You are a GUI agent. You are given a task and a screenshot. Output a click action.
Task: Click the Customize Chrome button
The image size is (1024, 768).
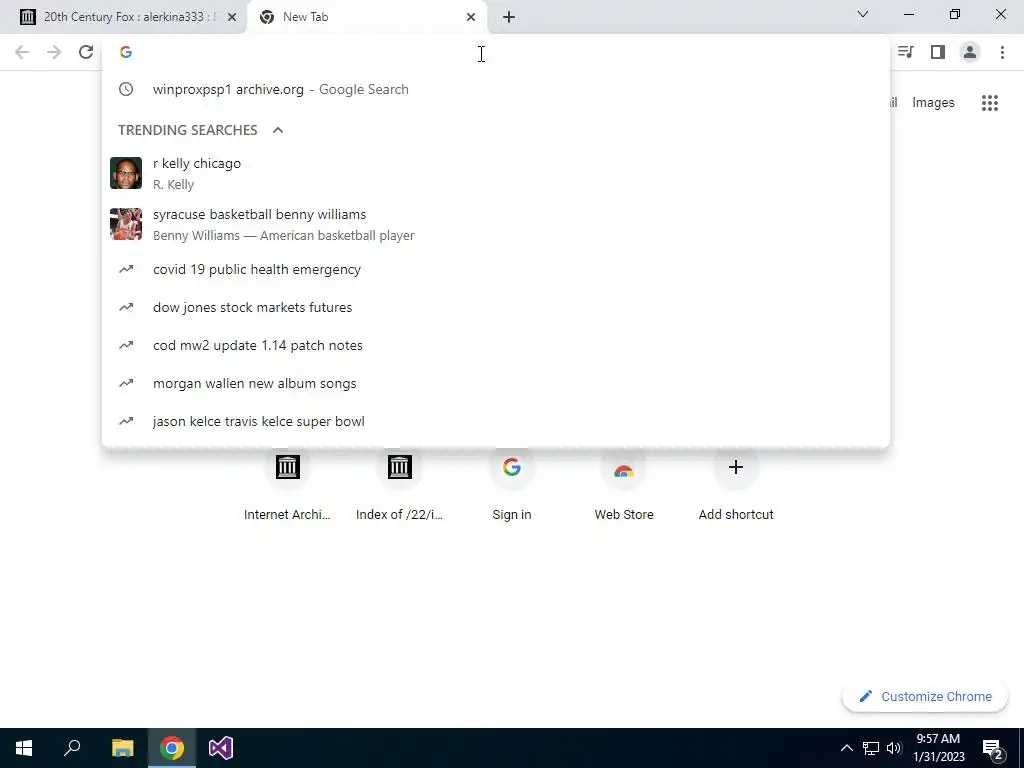point(925,696)
